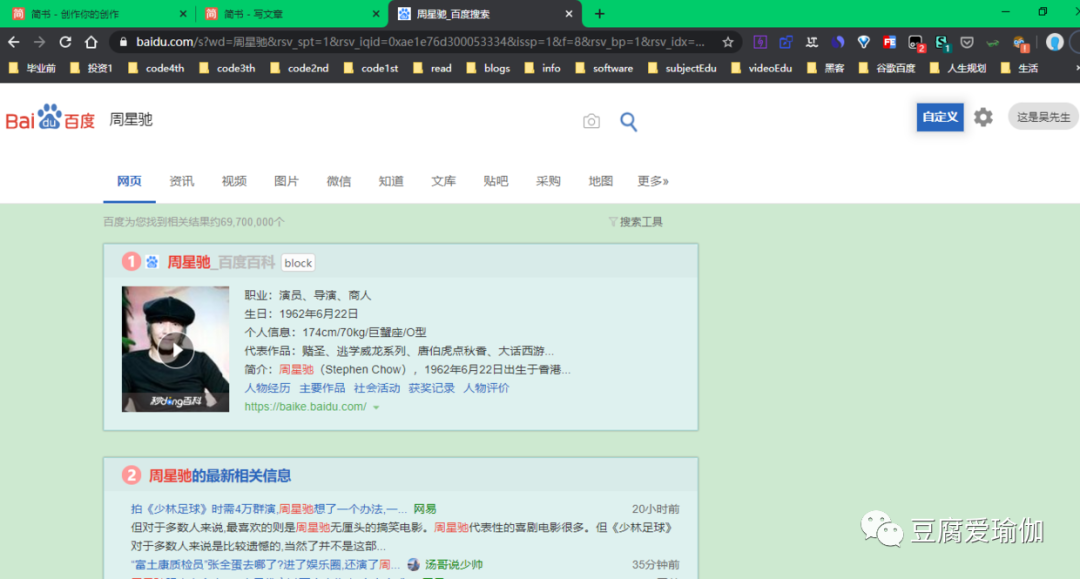
Task: Close the 简书 - 写文章 tab
Action: 375,14
